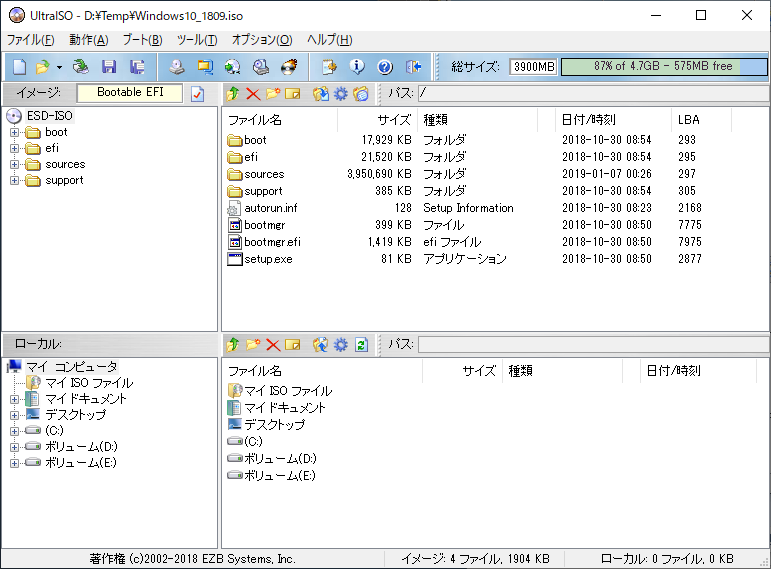The height and width of the screenshot is (569, 771).
Task: Save the image with the floppy disk icon
Action: coord(109,66)
